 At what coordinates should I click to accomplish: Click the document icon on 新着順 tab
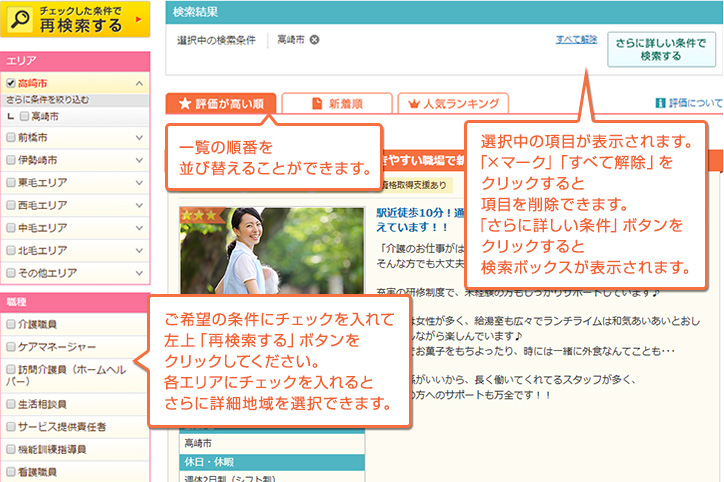click(317, 103)
